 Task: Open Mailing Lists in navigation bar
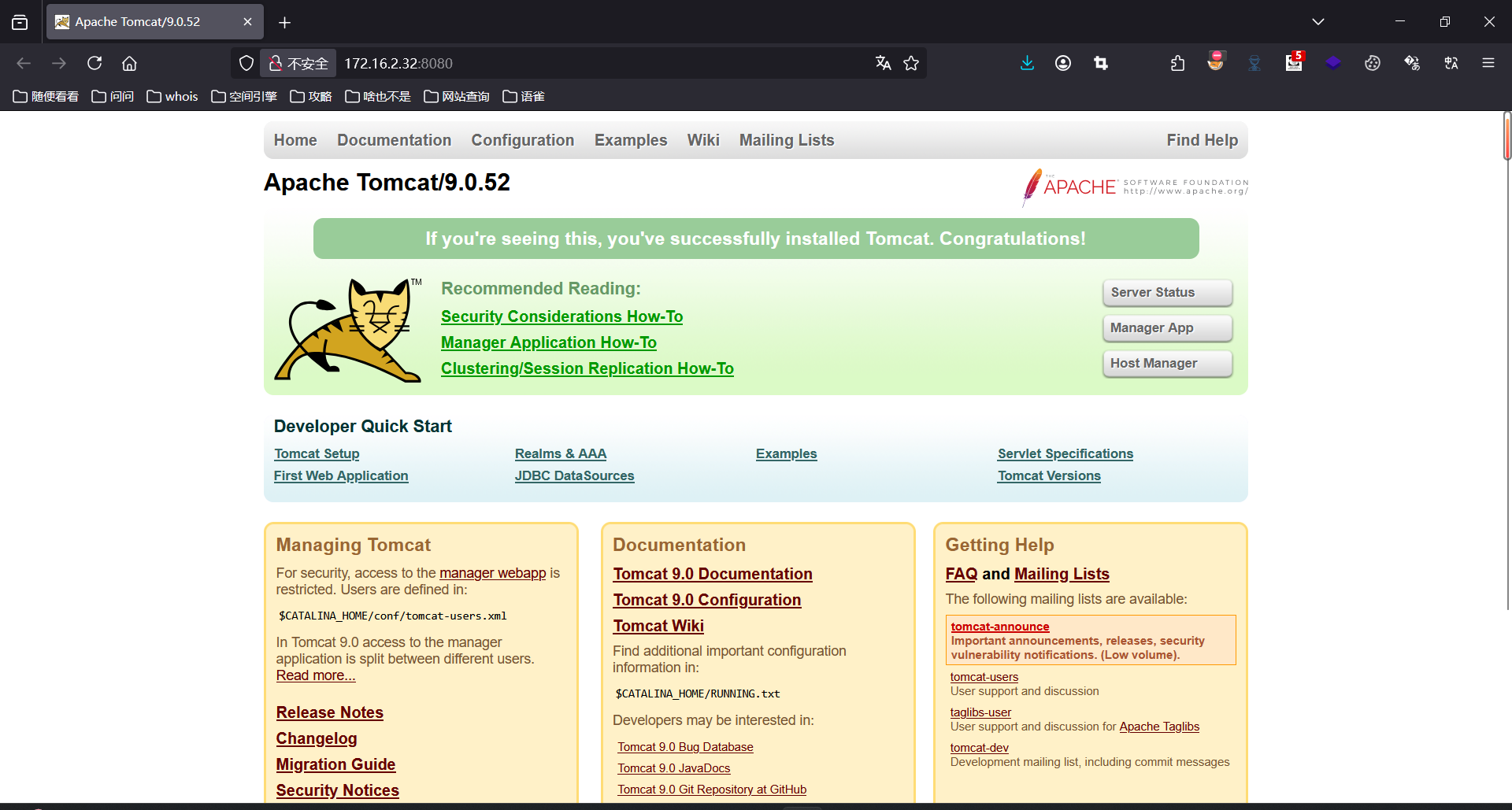pos(787,140)
